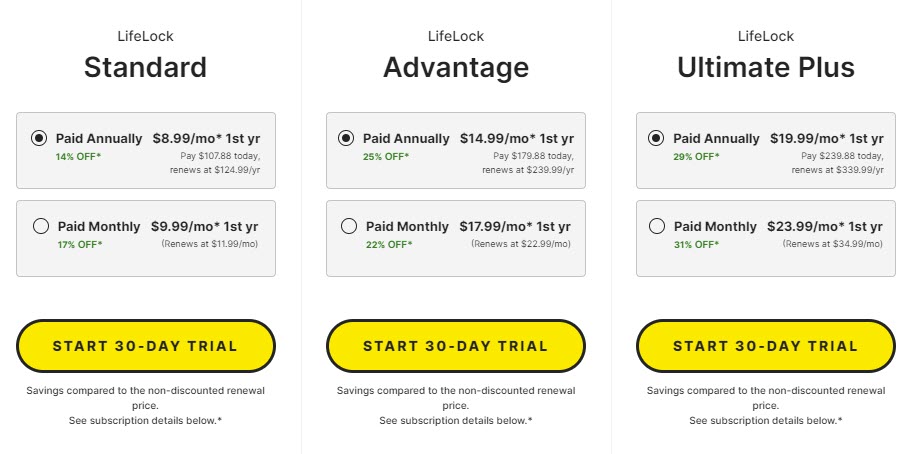Viewport: 913px width, 454px height.
Task: Click the Ultimate Plus plan heading
Action: click(766, 67)
